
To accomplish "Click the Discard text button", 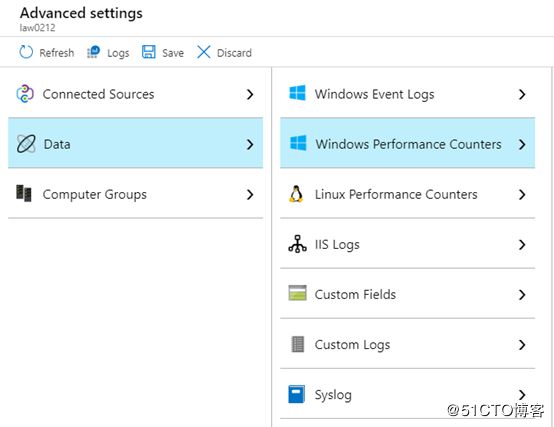I will pos(234,53).
